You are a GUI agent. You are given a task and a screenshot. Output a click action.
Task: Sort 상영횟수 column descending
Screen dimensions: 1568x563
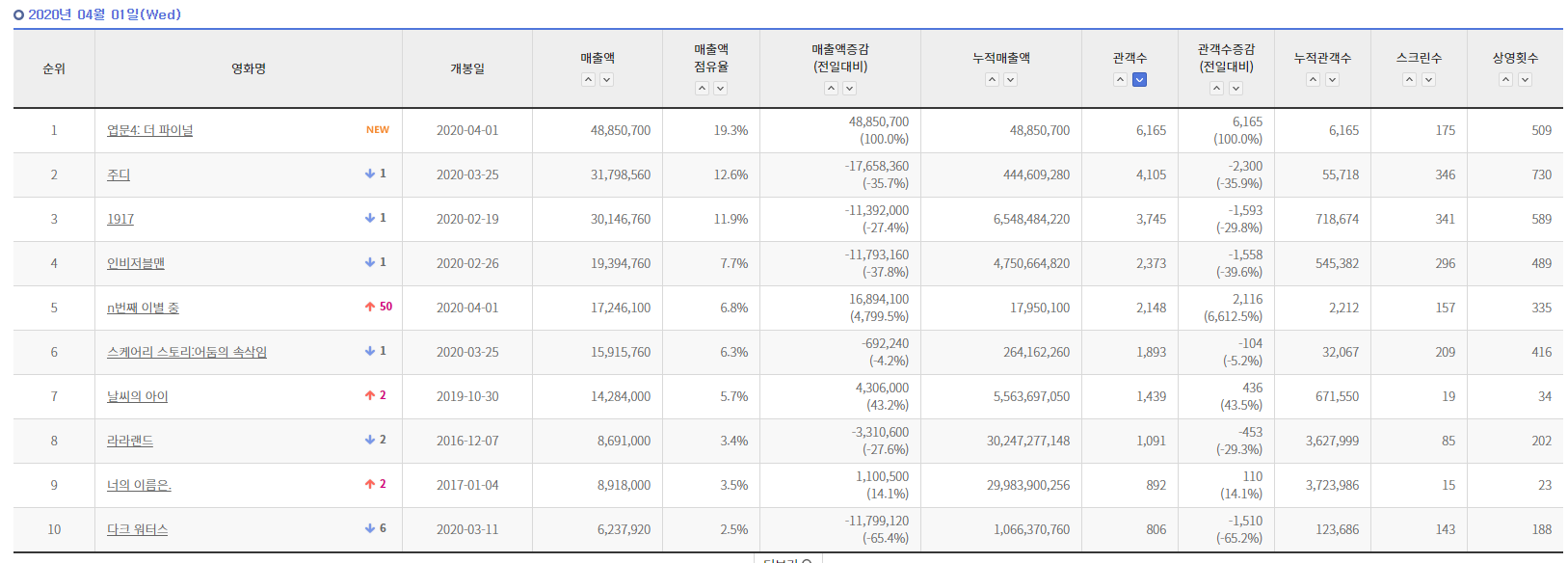click(1525, 80)
